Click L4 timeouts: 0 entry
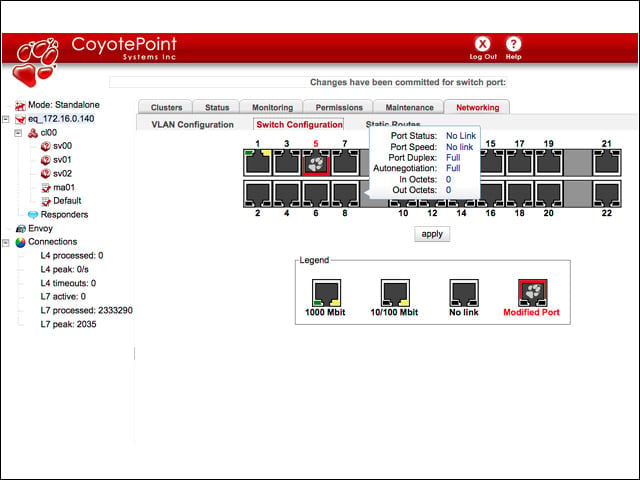640x480 pixels. click(68, 283)
